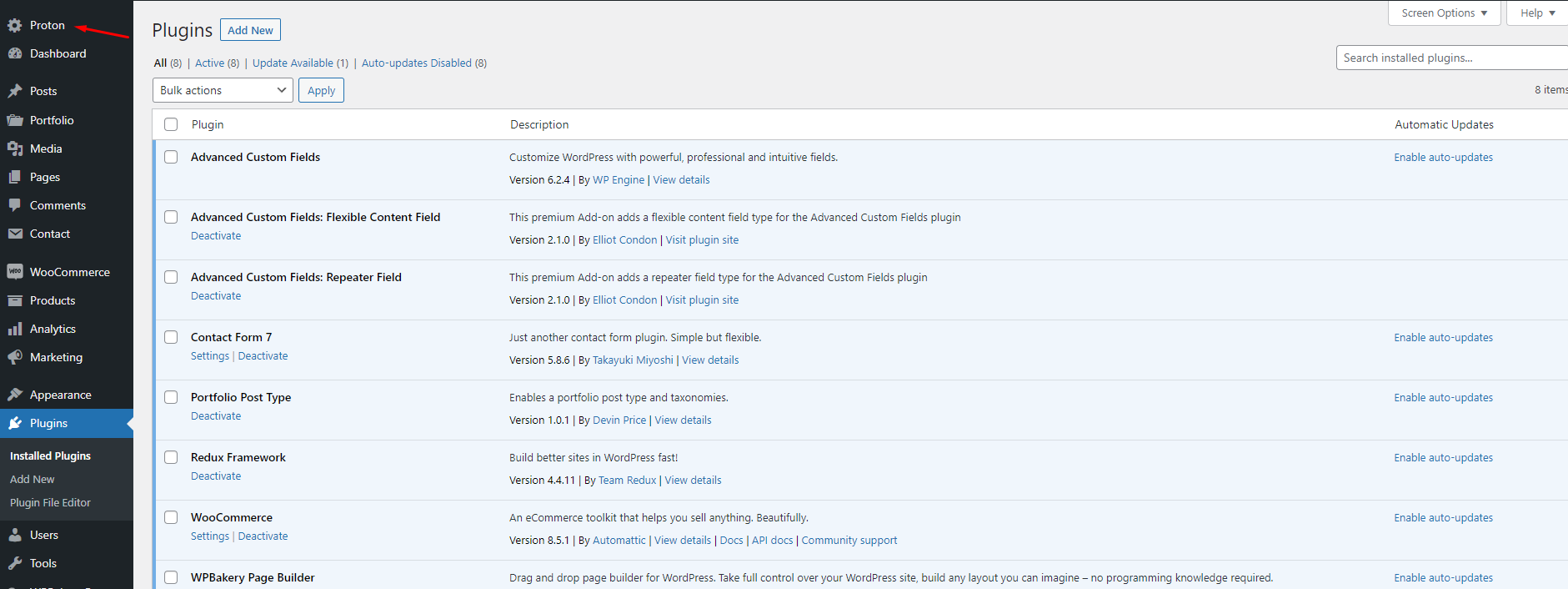Open WooCommerce API docs link
The image size is (1568, 589).
[x=772, y=541]
